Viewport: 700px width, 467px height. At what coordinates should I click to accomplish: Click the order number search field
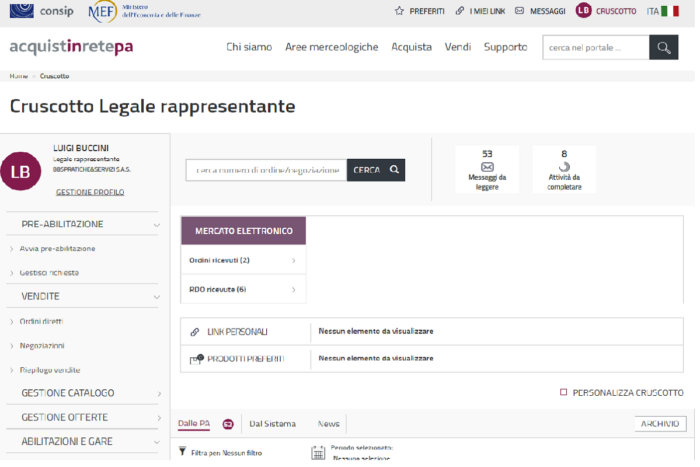point(266,170)
